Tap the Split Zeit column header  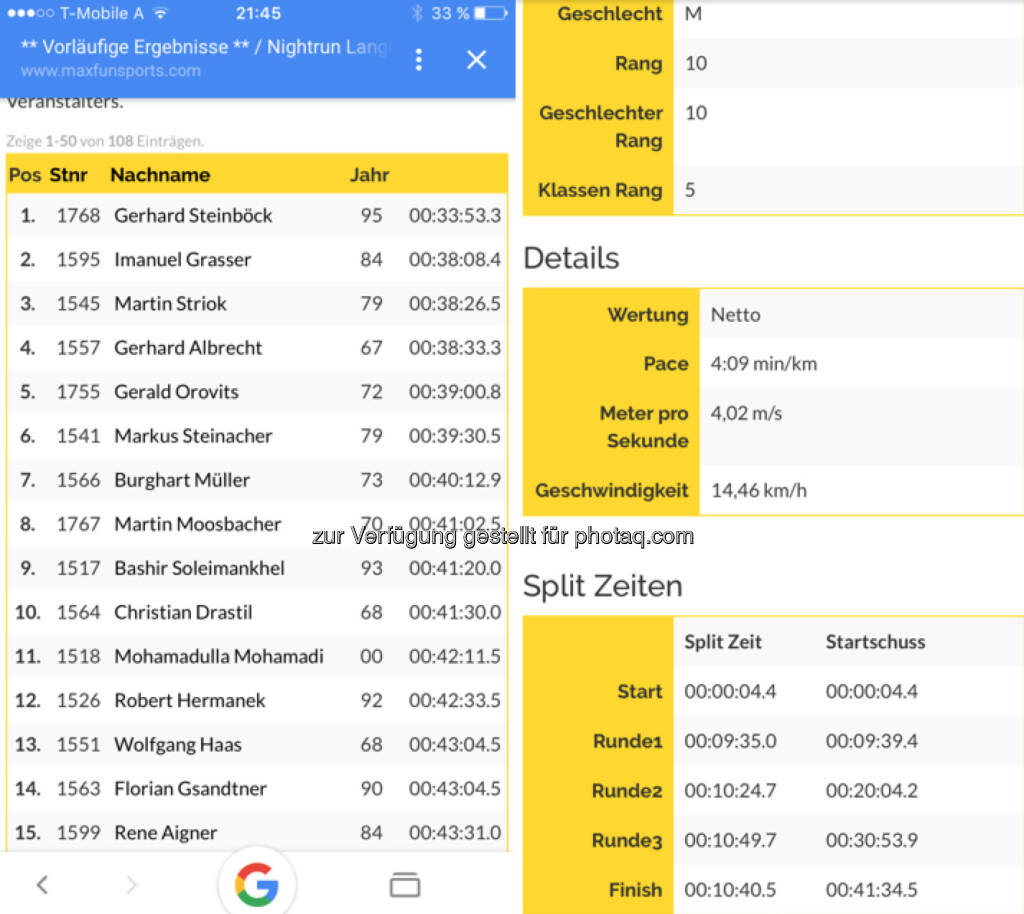(x=723, y=642)
